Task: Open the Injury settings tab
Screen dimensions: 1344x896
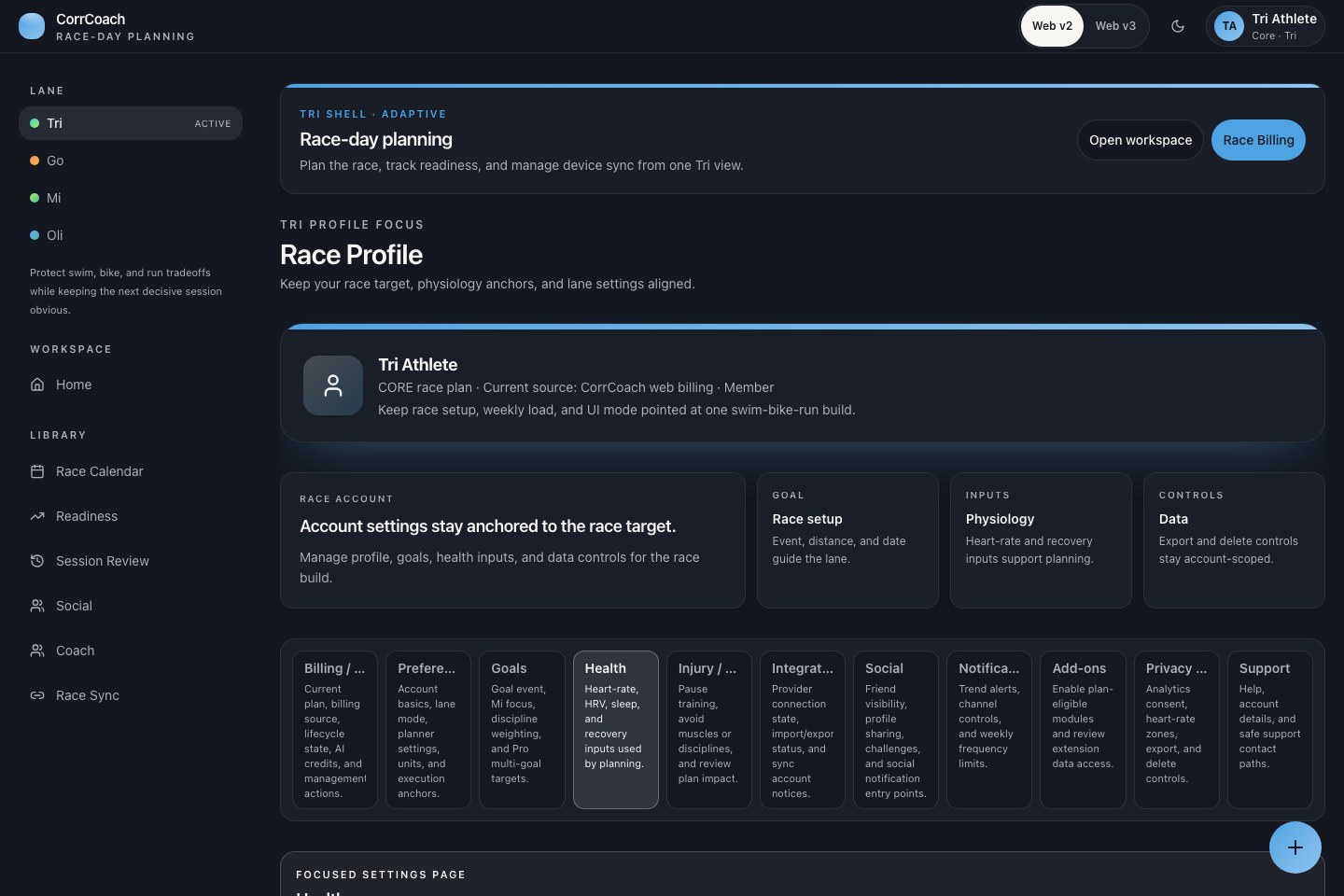Action: pos(709,730)
